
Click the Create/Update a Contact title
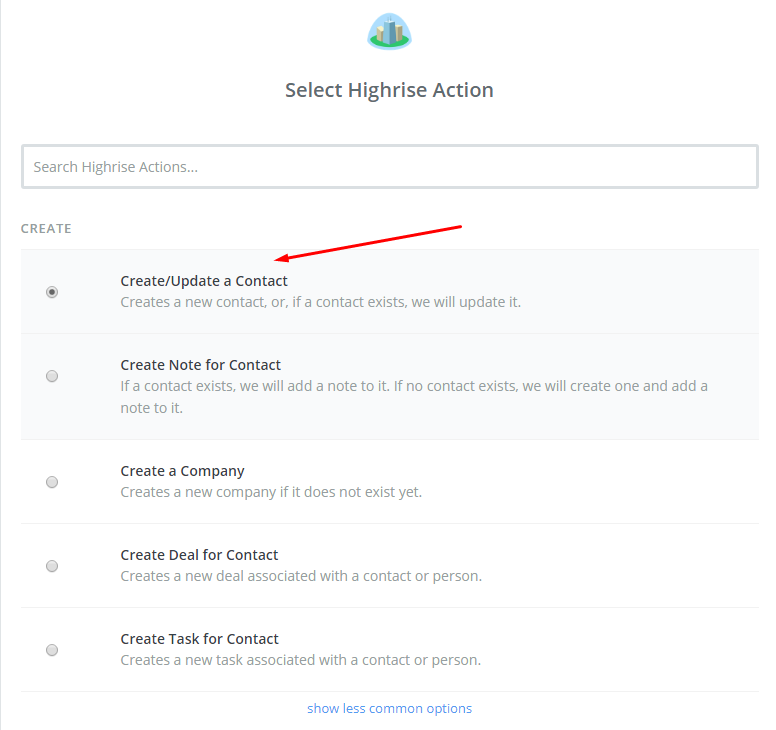click(x=204, y=281)
